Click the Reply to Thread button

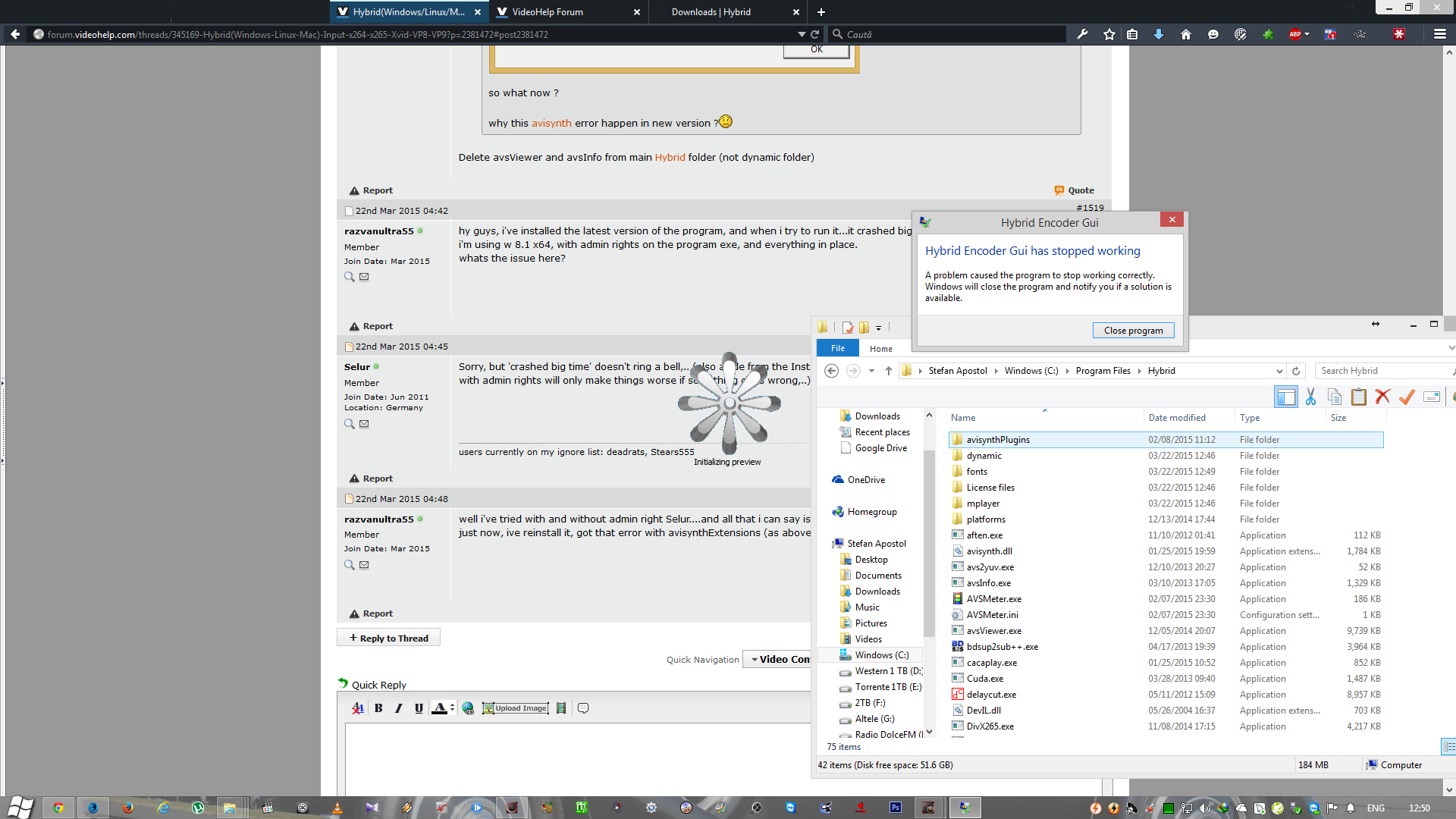(388, 638)
